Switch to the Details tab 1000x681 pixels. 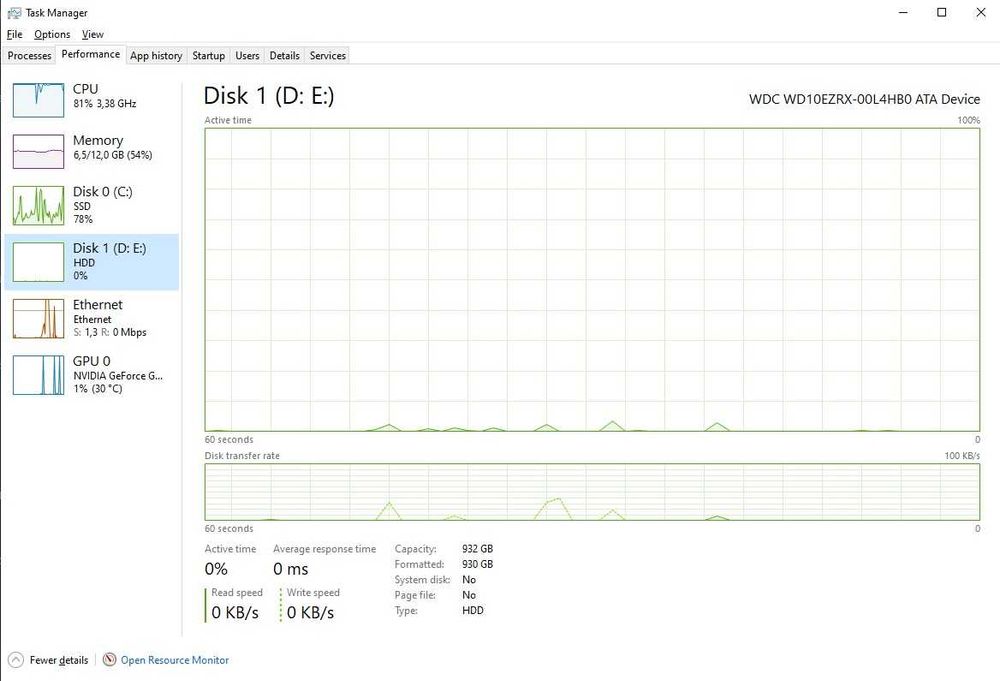pyautogui.click(x=284, y=55)
